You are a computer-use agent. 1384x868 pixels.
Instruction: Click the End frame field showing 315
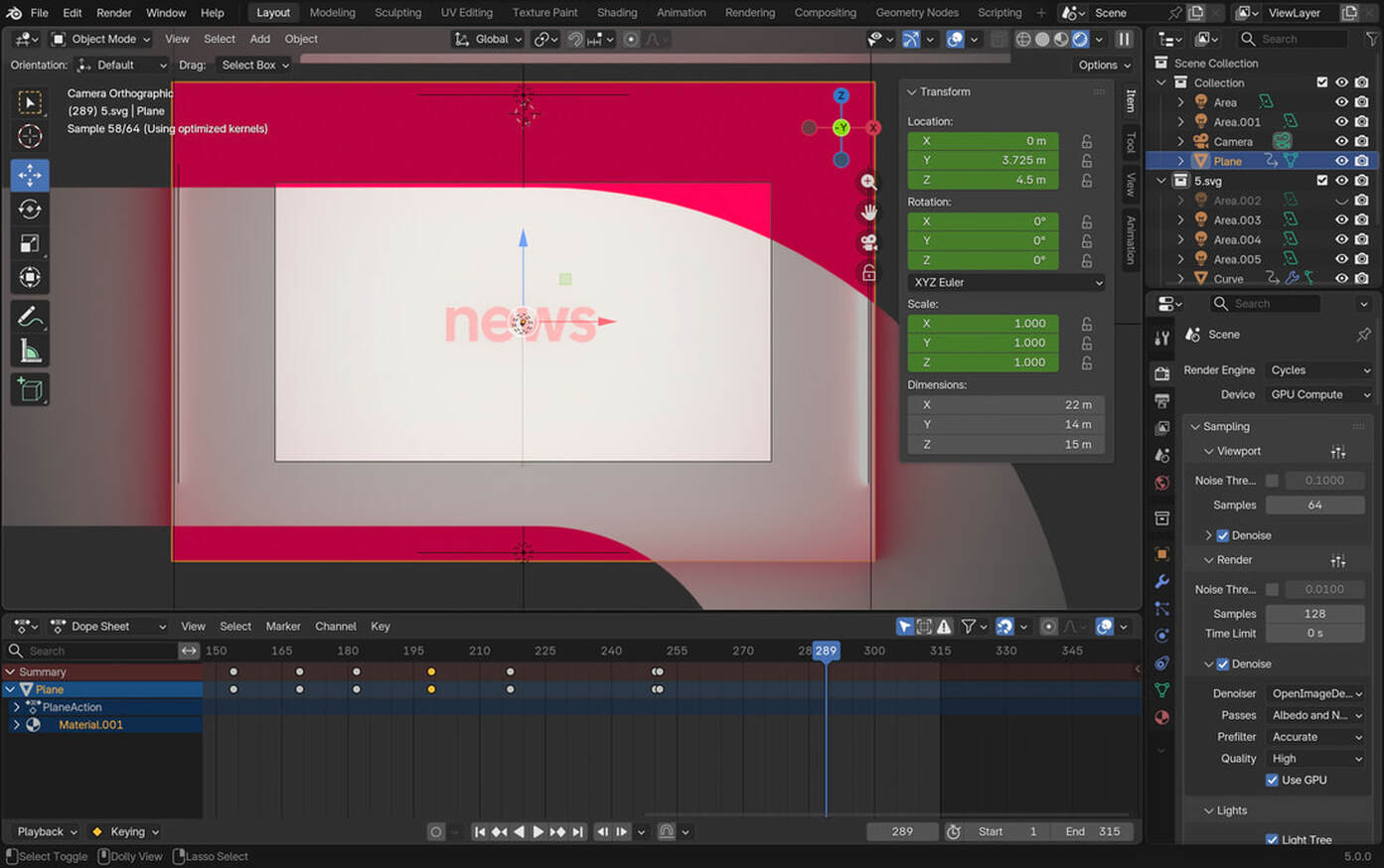pos(1093,832)
